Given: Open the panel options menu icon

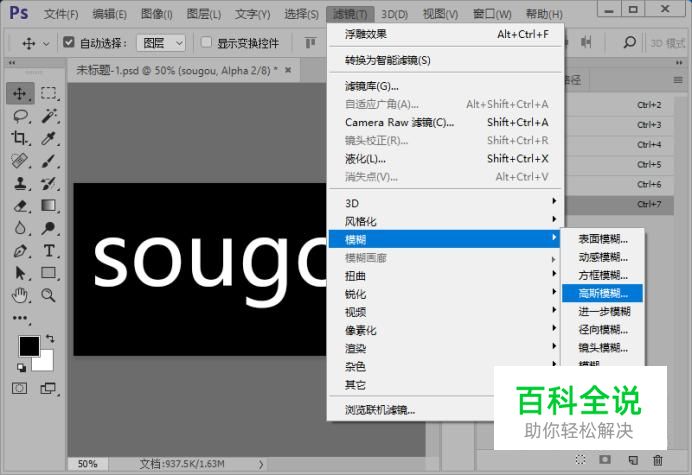Looking at the screenshot, I should pyautogui.click(x=678, y=80).
